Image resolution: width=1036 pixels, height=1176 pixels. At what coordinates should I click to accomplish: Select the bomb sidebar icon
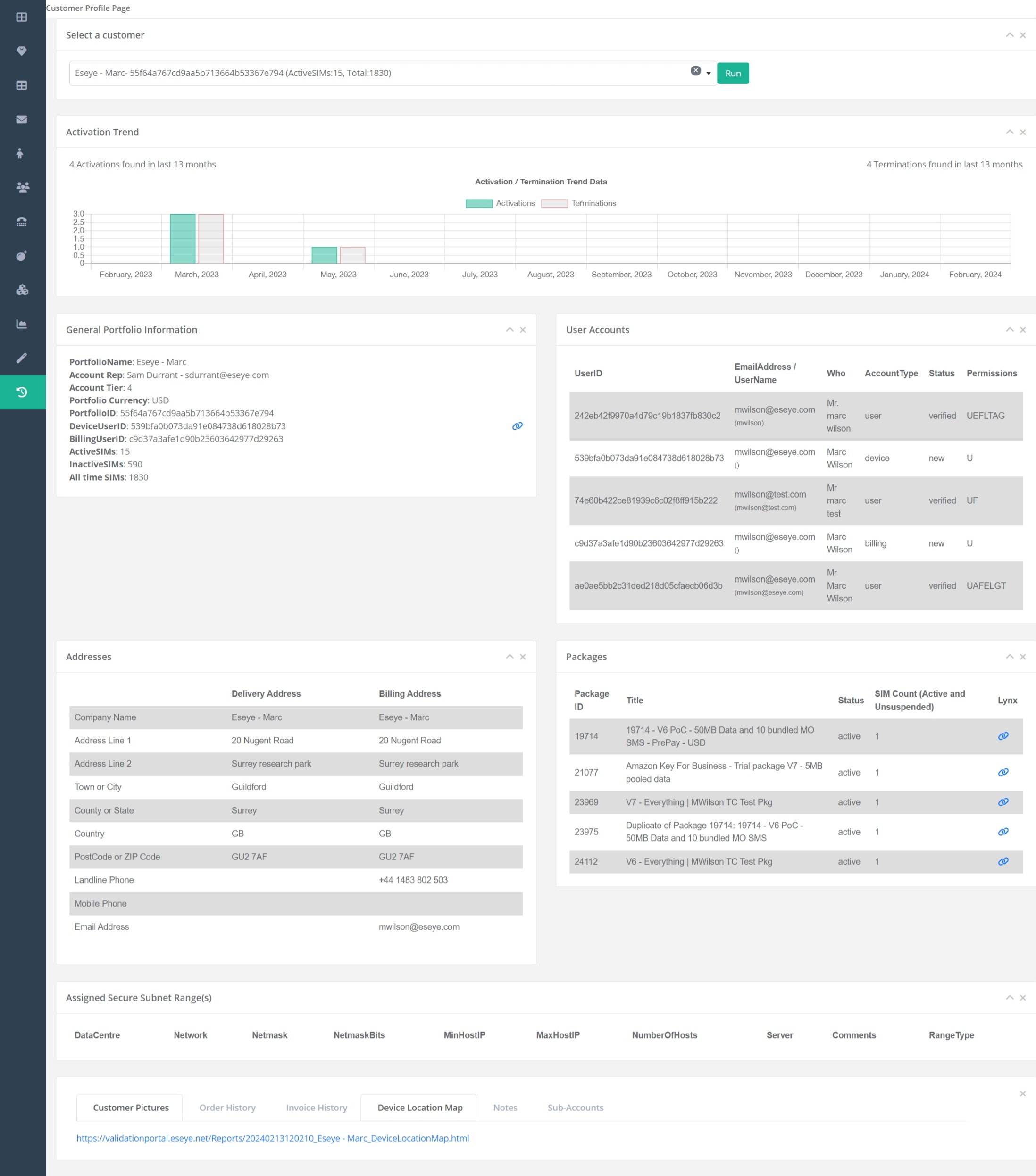[x=22, y=256]
